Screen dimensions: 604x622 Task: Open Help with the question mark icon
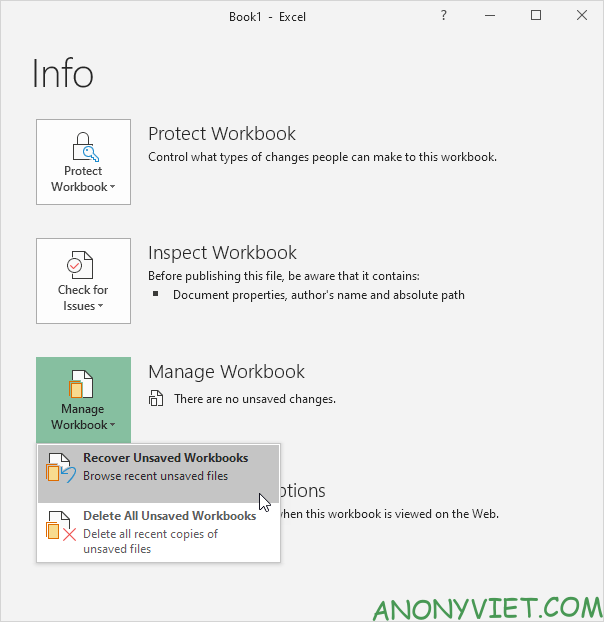point(444,16)
